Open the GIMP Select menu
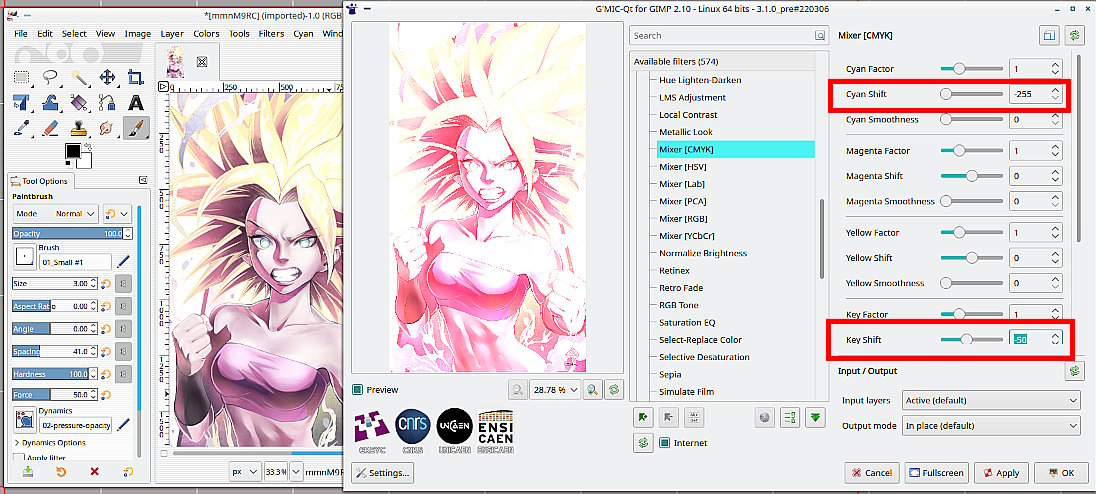 74,34
